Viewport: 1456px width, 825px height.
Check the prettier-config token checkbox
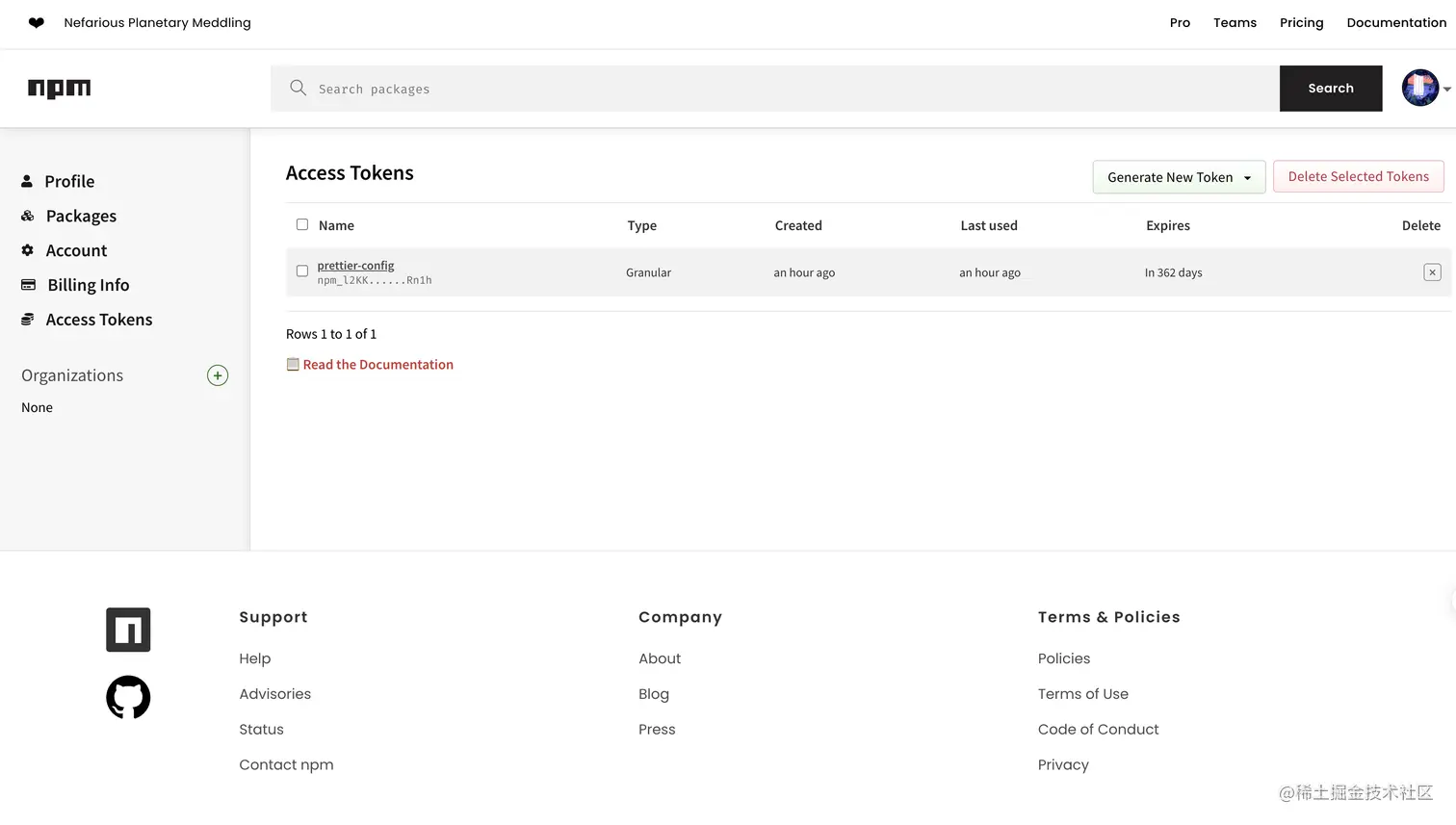click(x=302, y=271)
